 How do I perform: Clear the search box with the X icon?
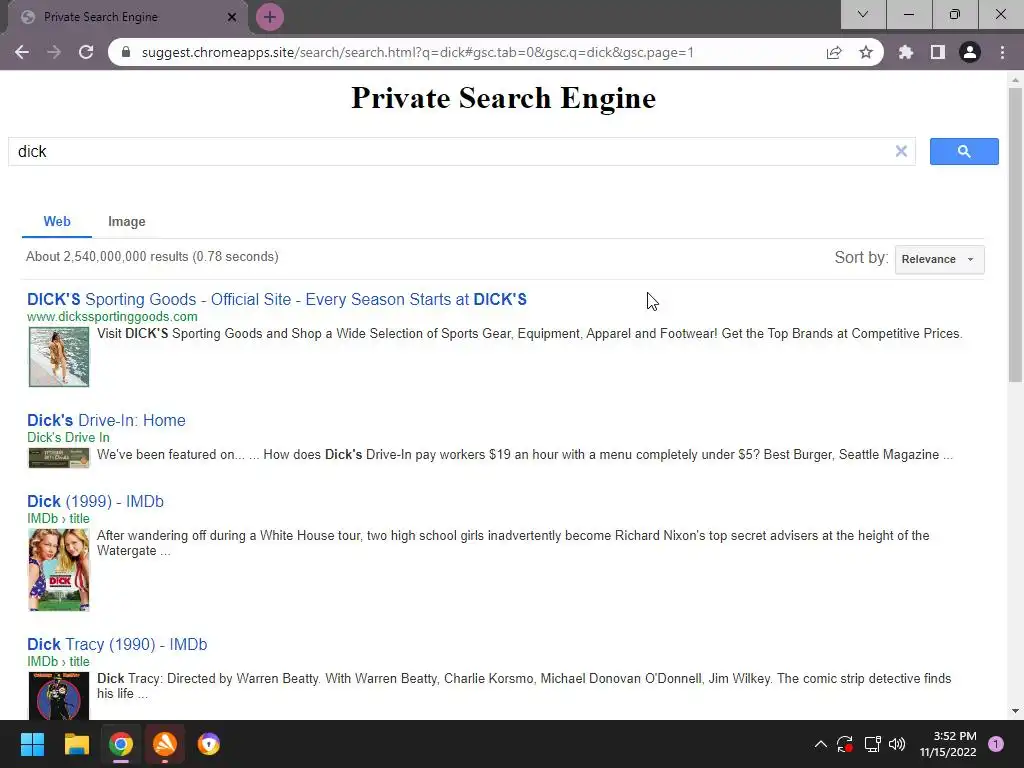[x=901, y=152]
